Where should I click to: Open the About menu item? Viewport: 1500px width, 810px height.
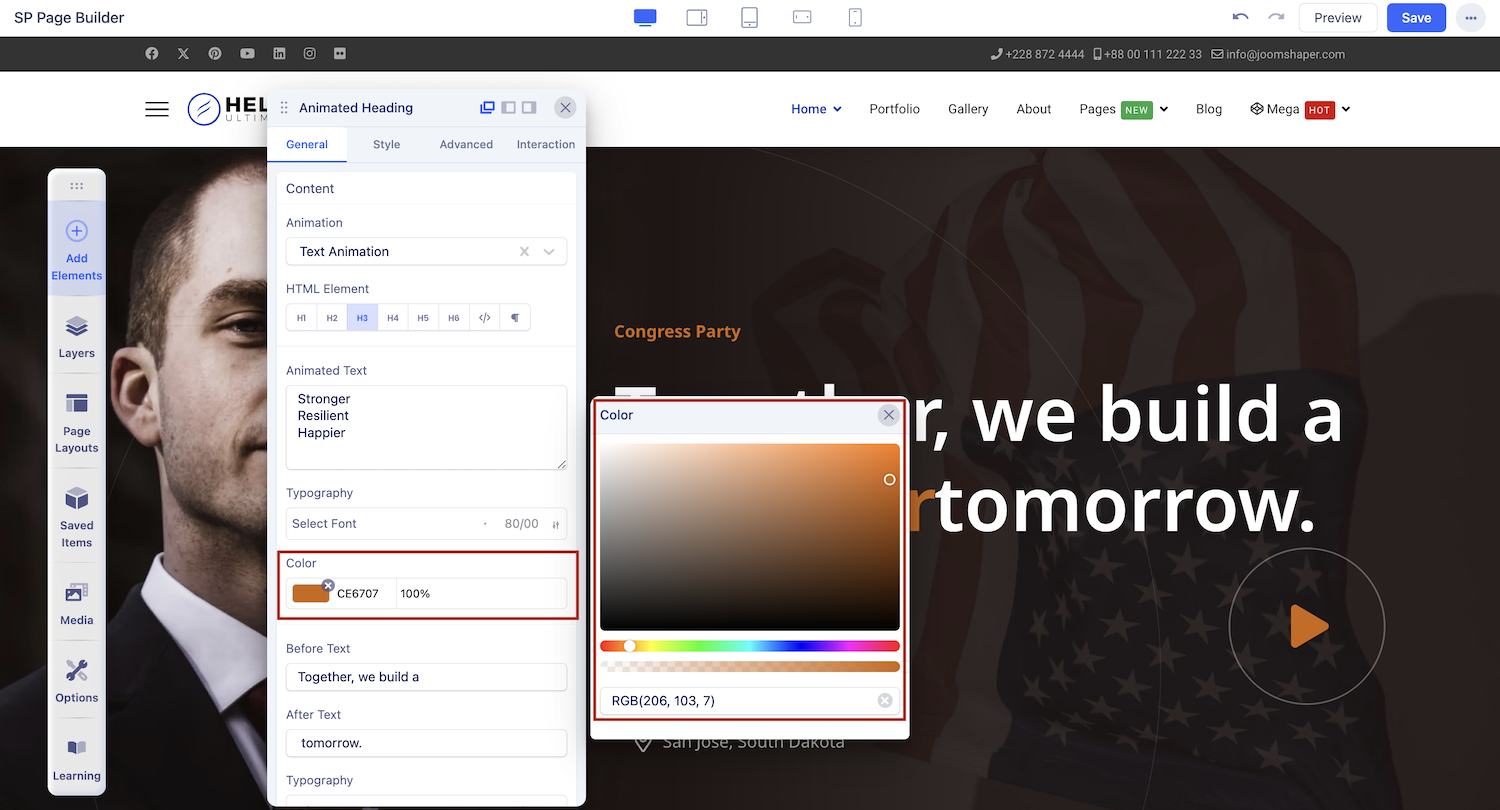(x=1034, y=109)
